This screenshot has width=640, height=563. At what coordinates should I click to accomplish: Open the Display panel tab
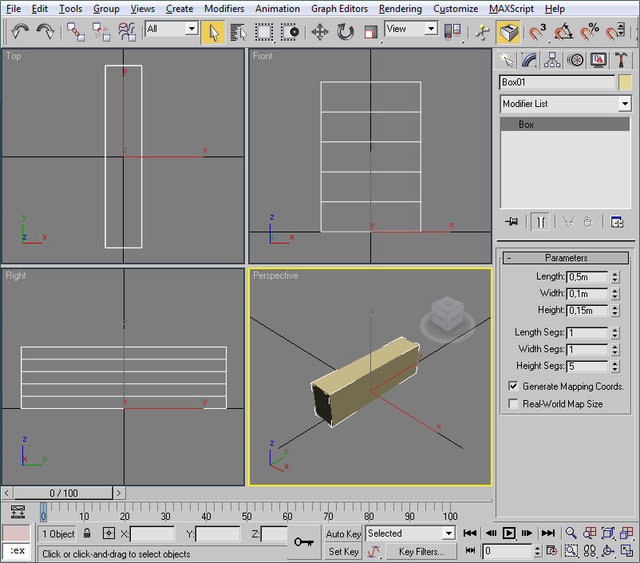tap(598, 60)
